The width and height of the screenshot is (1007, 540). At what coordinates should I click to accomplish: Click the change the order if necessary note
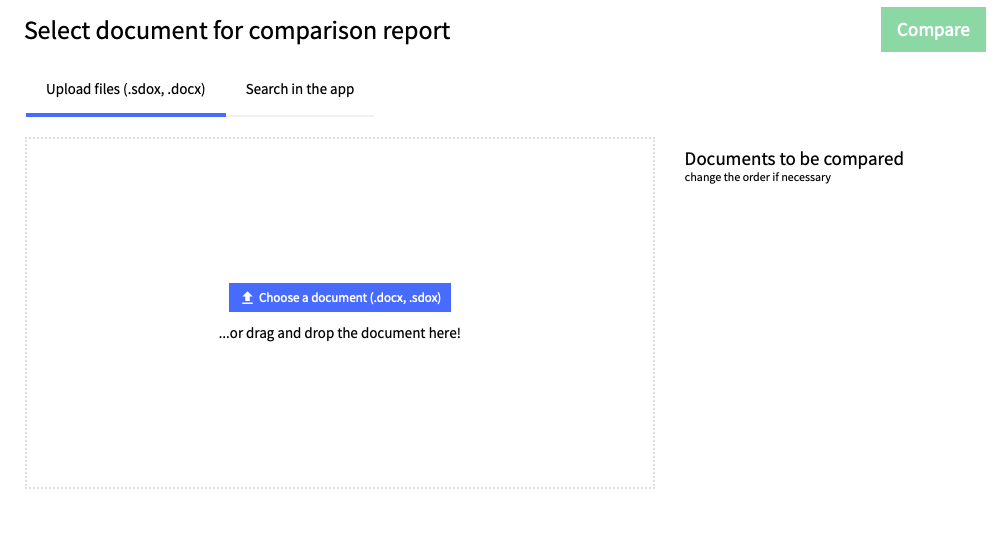tap(757, 177)
